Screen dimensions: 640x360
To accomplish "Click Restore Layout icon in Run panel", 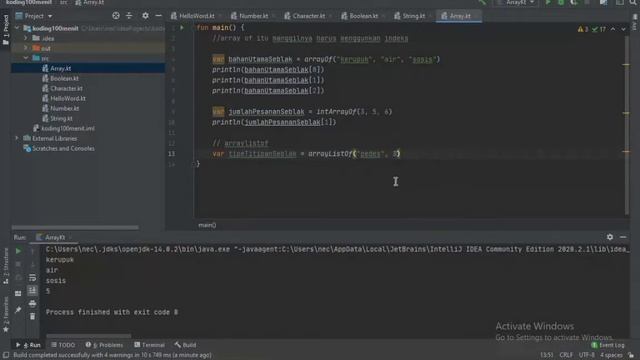I will 18,293.
